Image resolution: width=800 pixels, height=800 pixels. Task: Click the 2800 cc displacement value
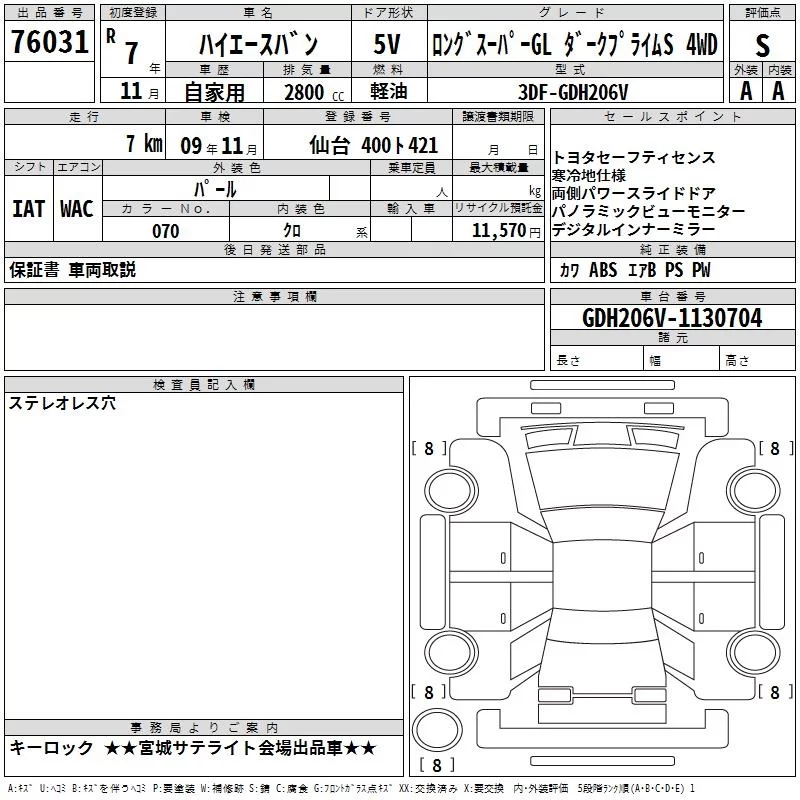pos(310,92)
